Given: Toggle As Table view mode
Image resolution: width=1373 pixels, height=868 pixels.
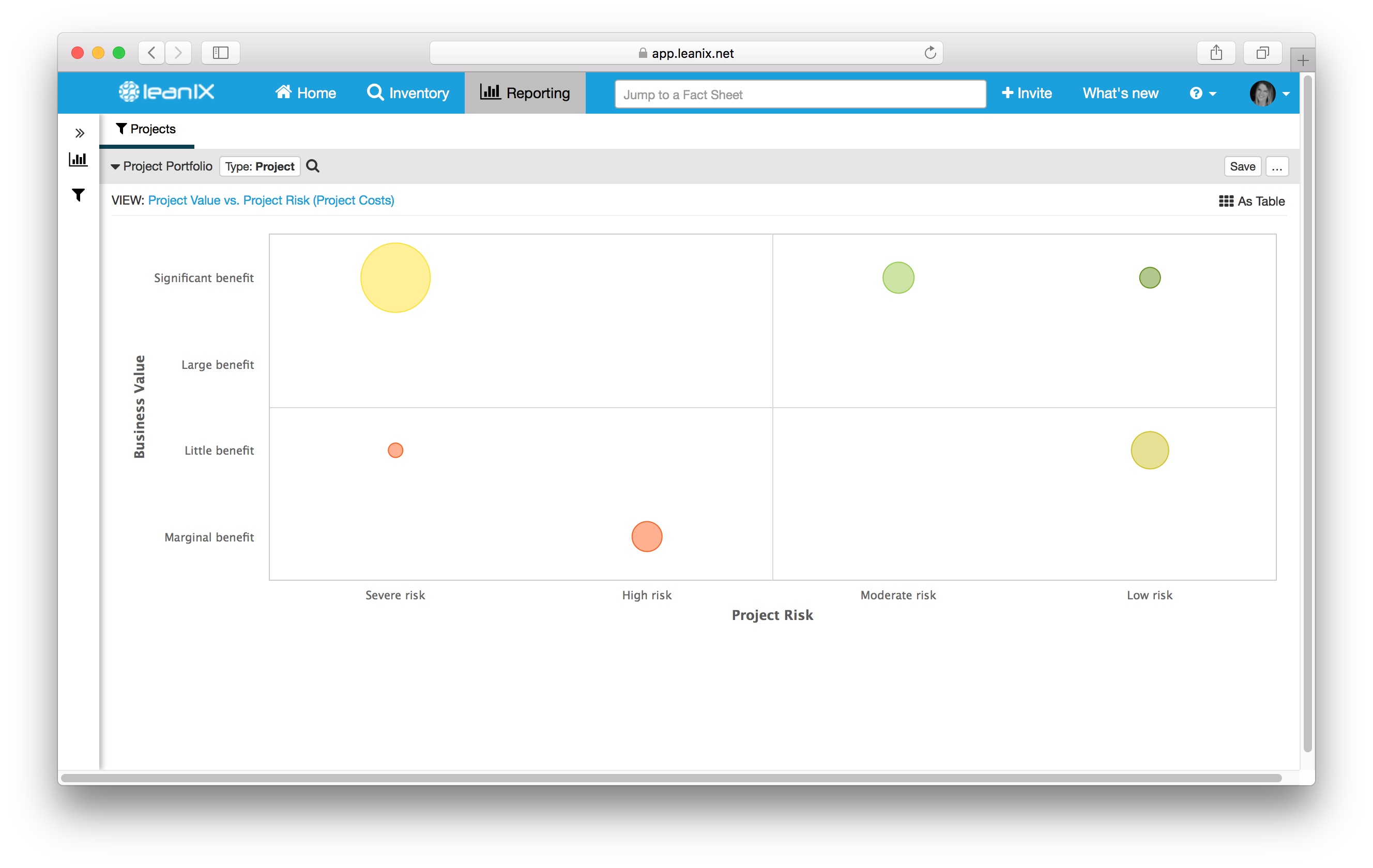Looking at the screenshot, I should pyautogui.click(x=1250, y=200).
